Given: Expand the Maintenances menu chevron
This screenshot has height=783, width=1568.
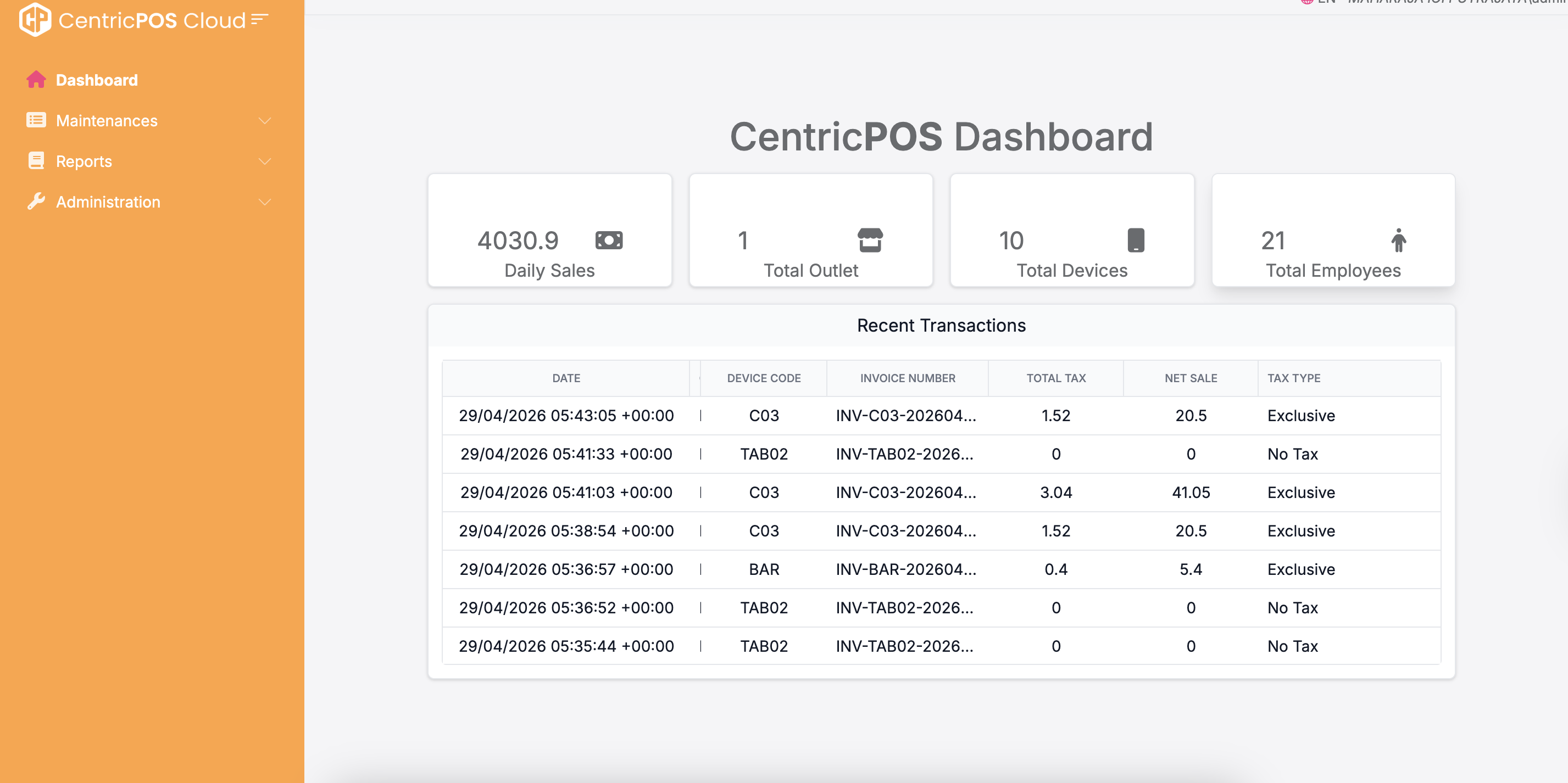Looking at the screenshot, I should tap(264, 121).
